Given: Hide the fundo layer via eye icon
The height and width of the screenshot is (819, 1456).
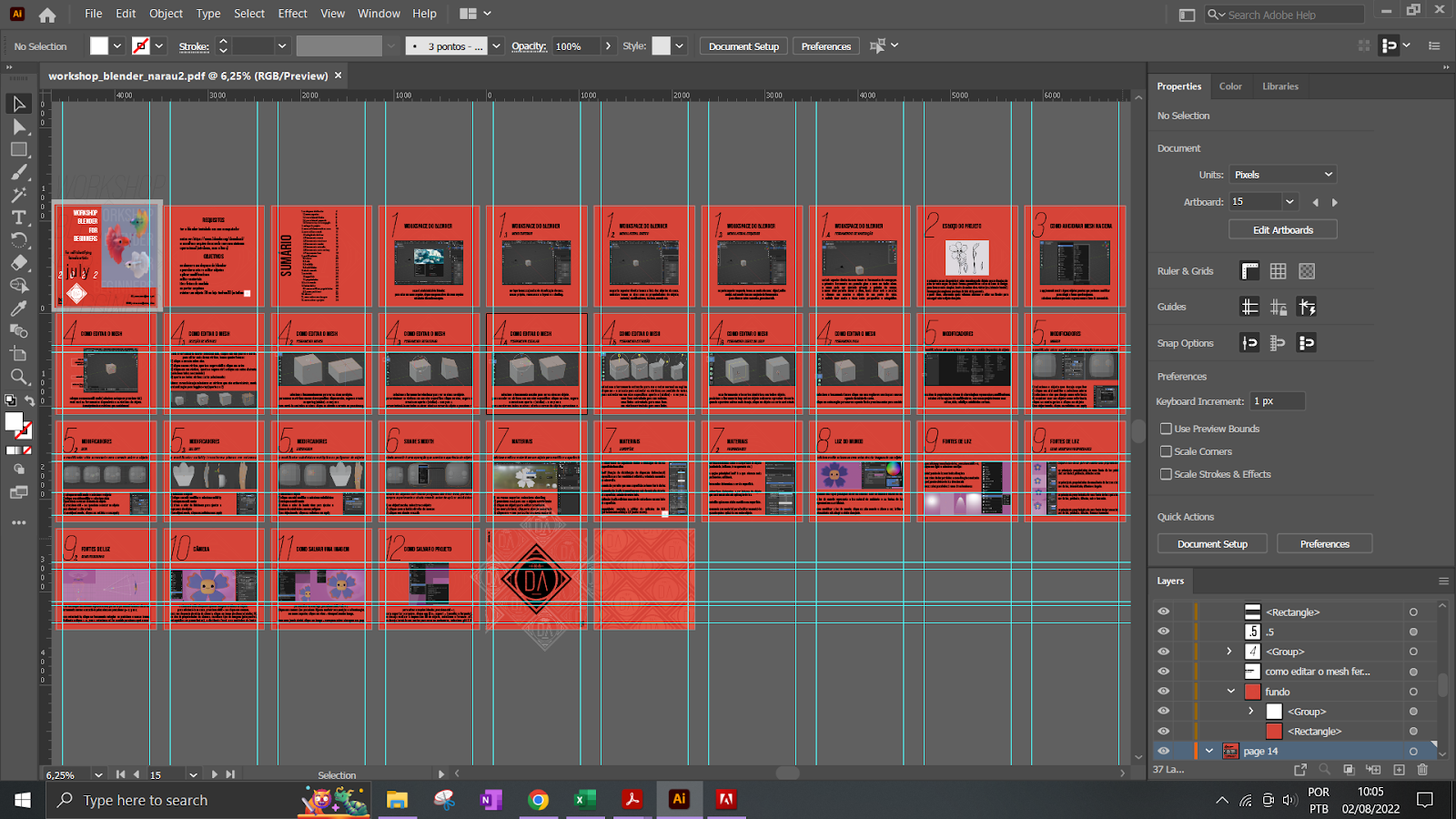Looking at the screenshot, I should pyautogui.click(x=1163, y=692).
